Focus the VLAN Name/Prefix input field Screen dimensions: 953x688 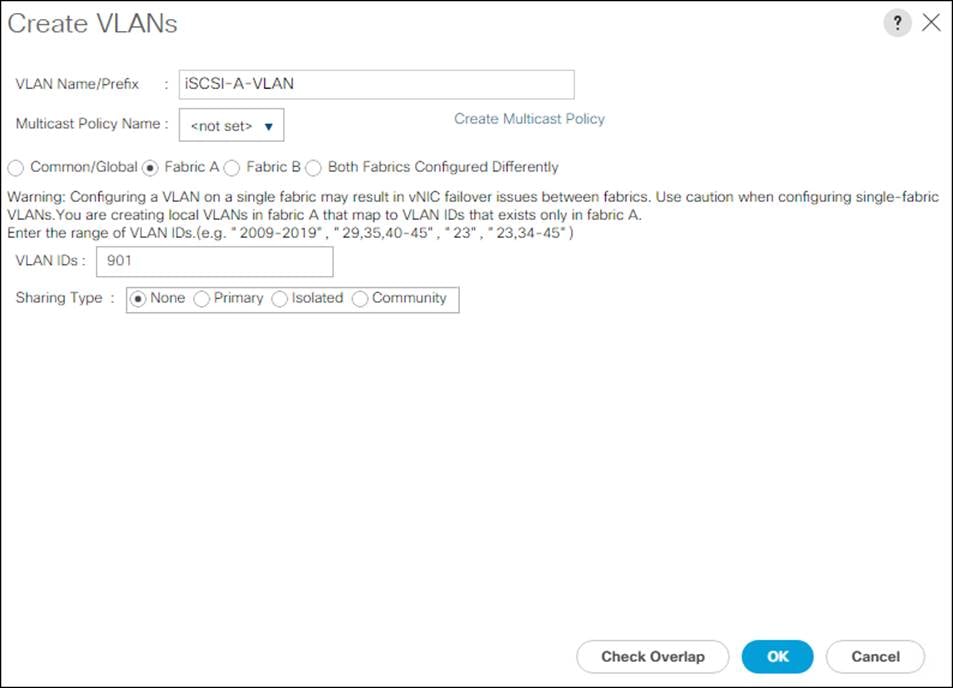[x=376, y=84]
